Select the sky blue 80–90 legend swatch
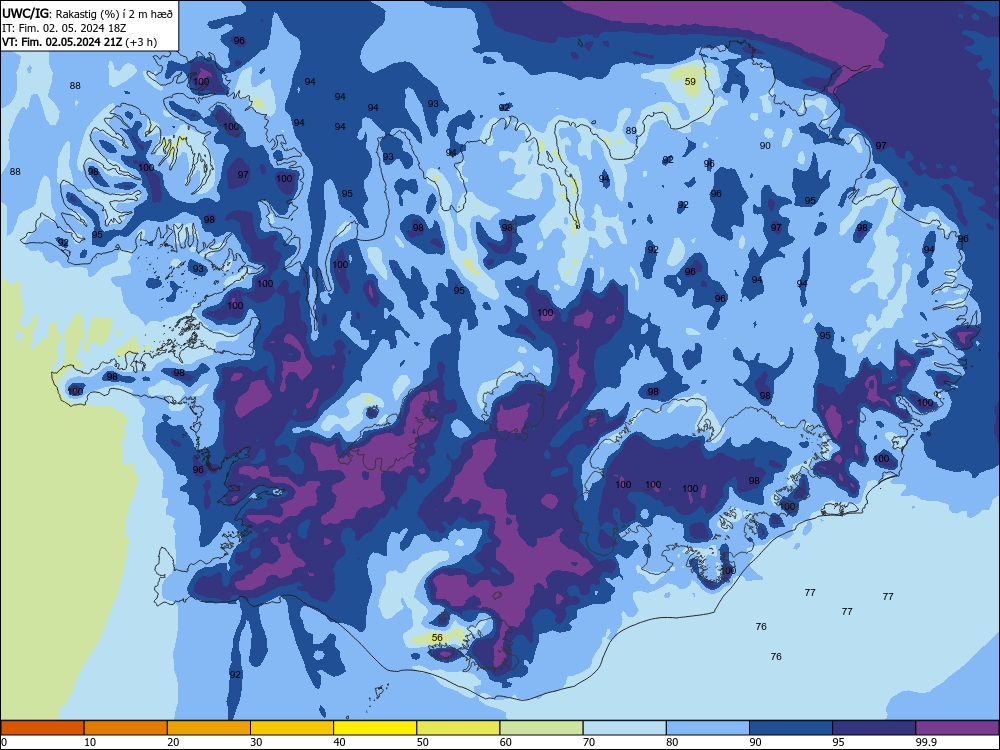1000x750 pixels. pyautogui.click(x=708, y=728)
